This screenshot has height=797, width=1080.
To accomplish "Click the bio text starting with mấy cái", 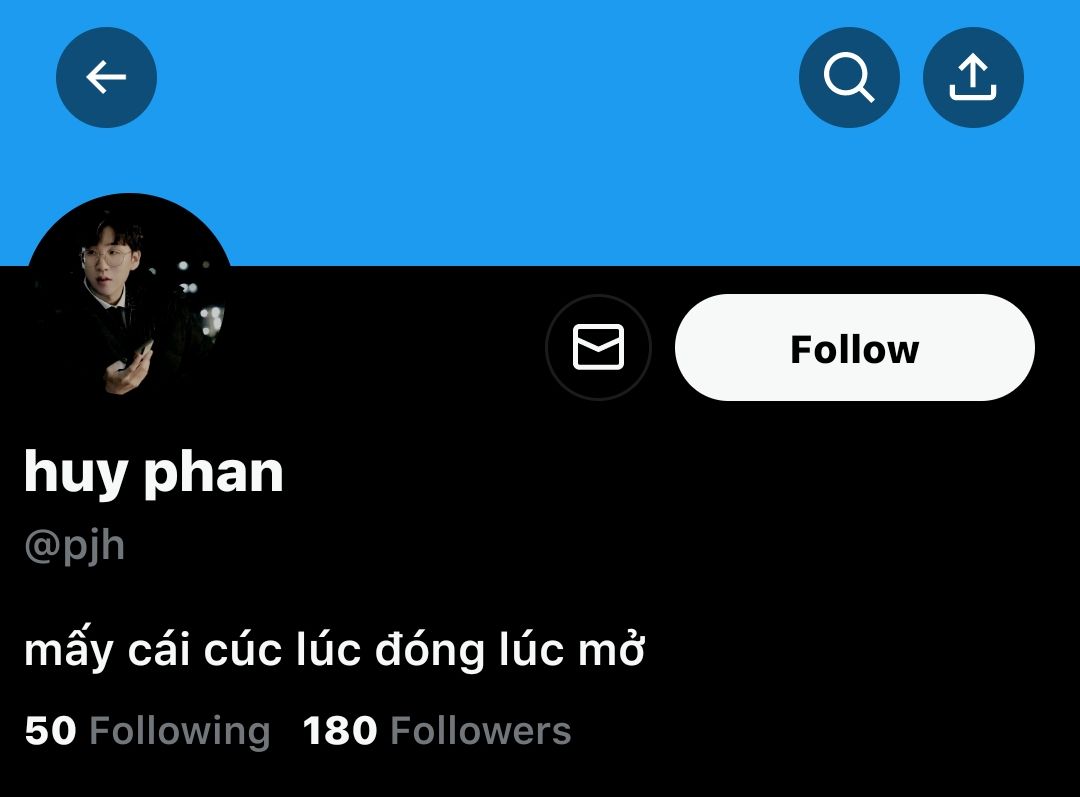I will point(334,650).
